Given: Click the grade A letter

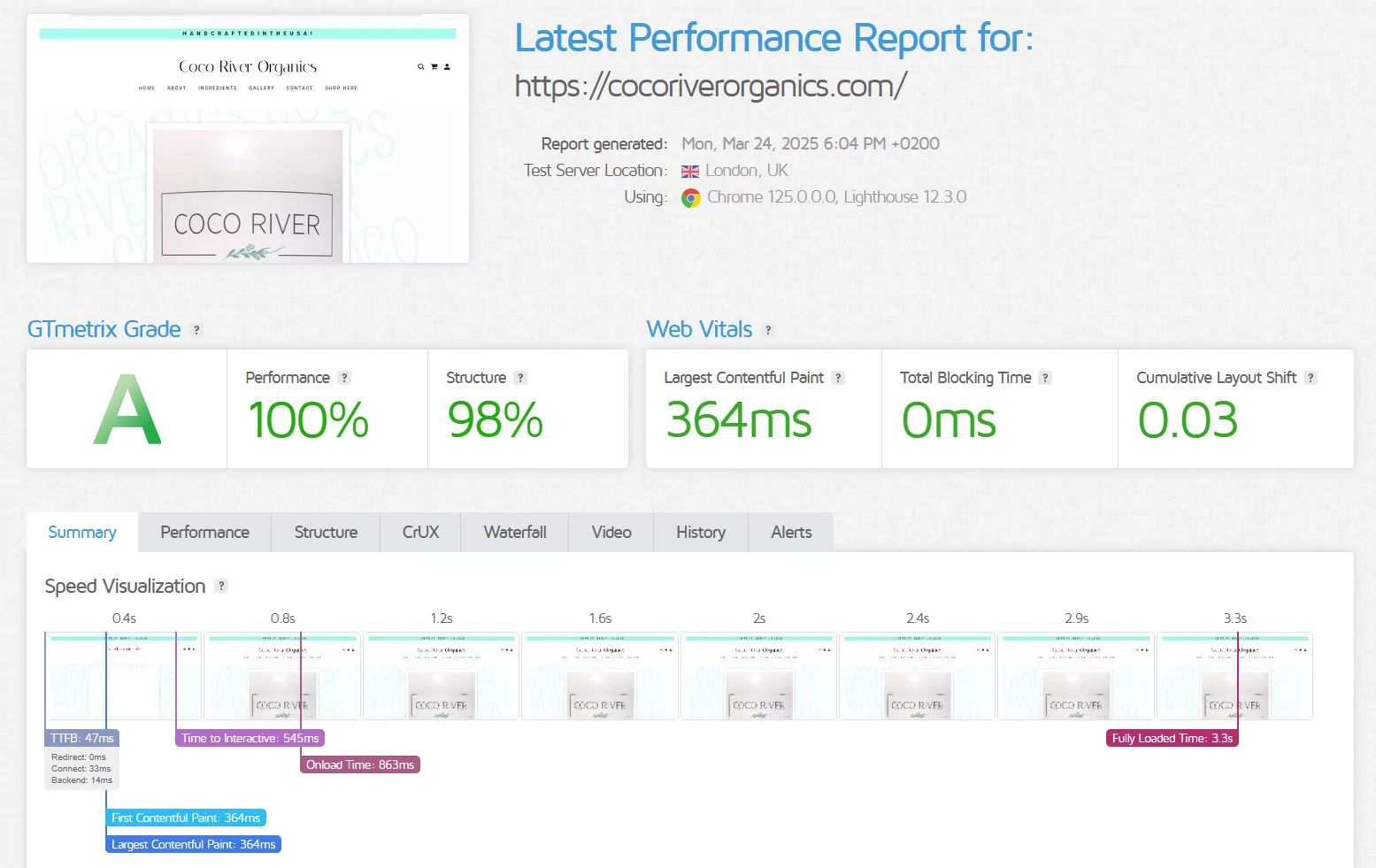Looking at the screenshot, I should pyautogui.click(x=127, y=410).
